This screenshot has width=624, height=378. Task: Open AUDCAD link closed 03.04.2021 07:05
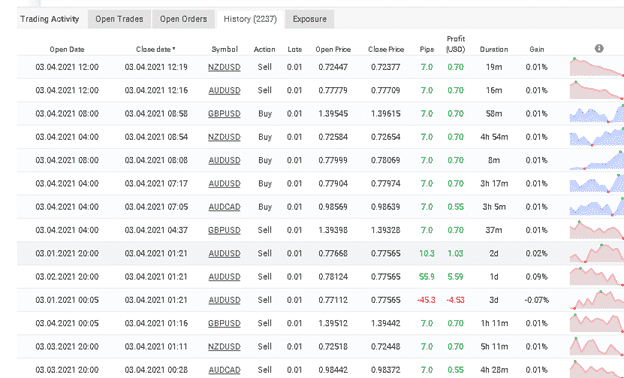coord(224,207)
